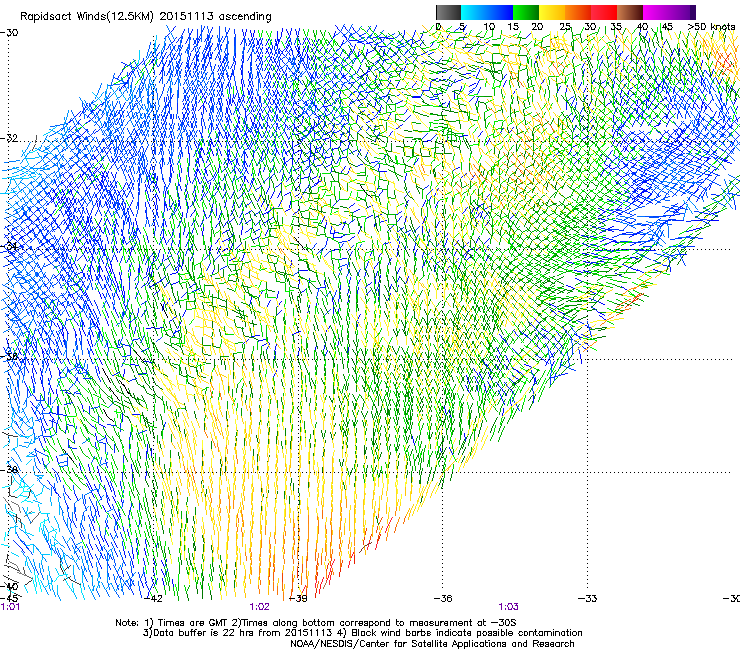Click the purple '1:02' time marker
Image resolution: width=740 pixels, height=650 pixels.
(260, 607)
